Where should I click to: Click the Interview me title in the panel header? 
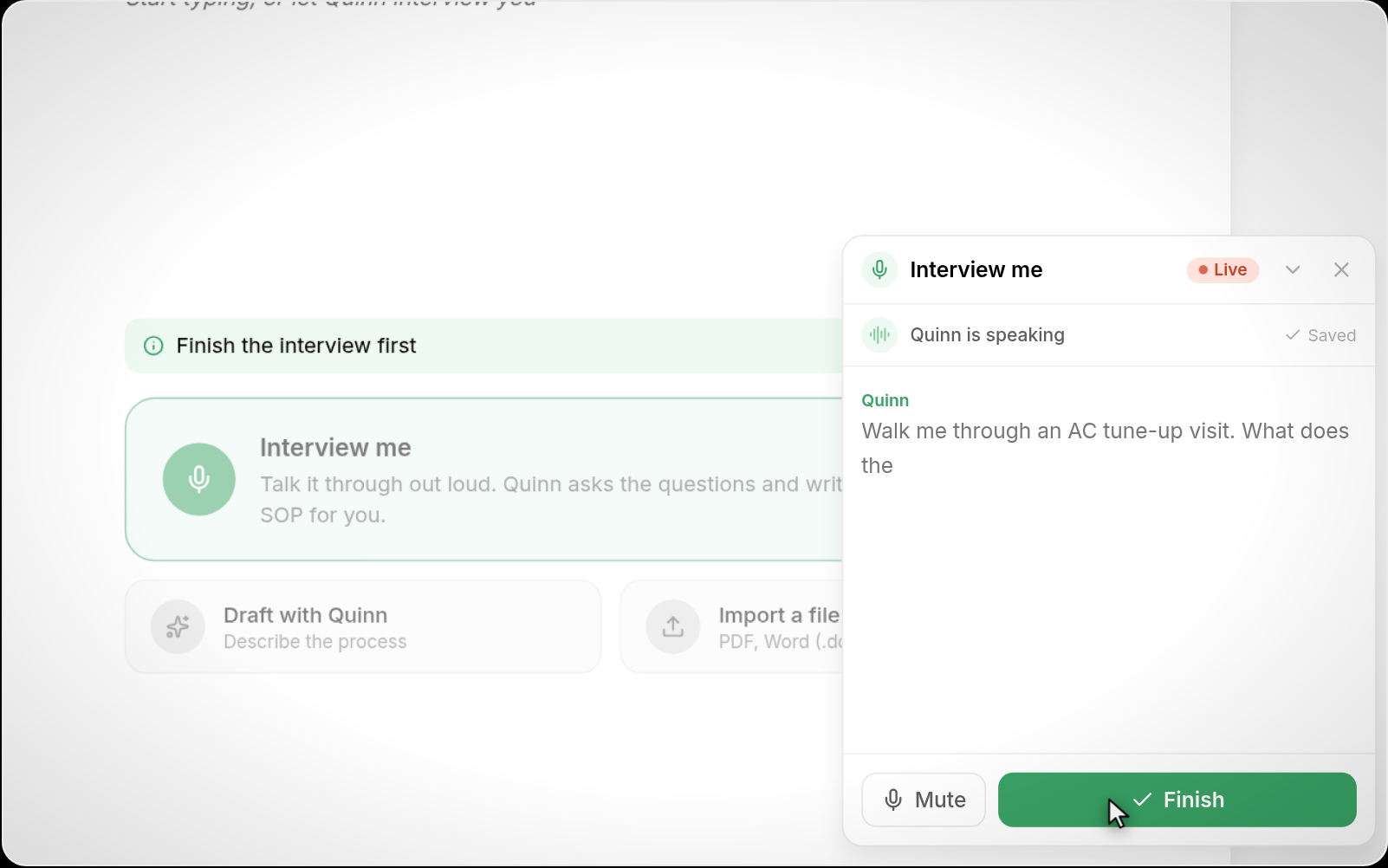(x=976, y=269)
